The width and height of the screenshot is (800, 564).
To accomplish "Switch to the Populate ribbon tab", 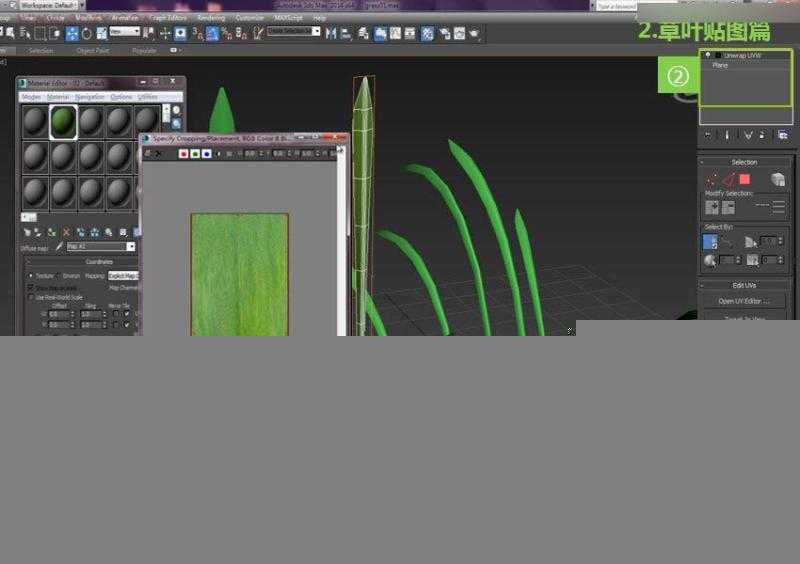I will [144, 51].
